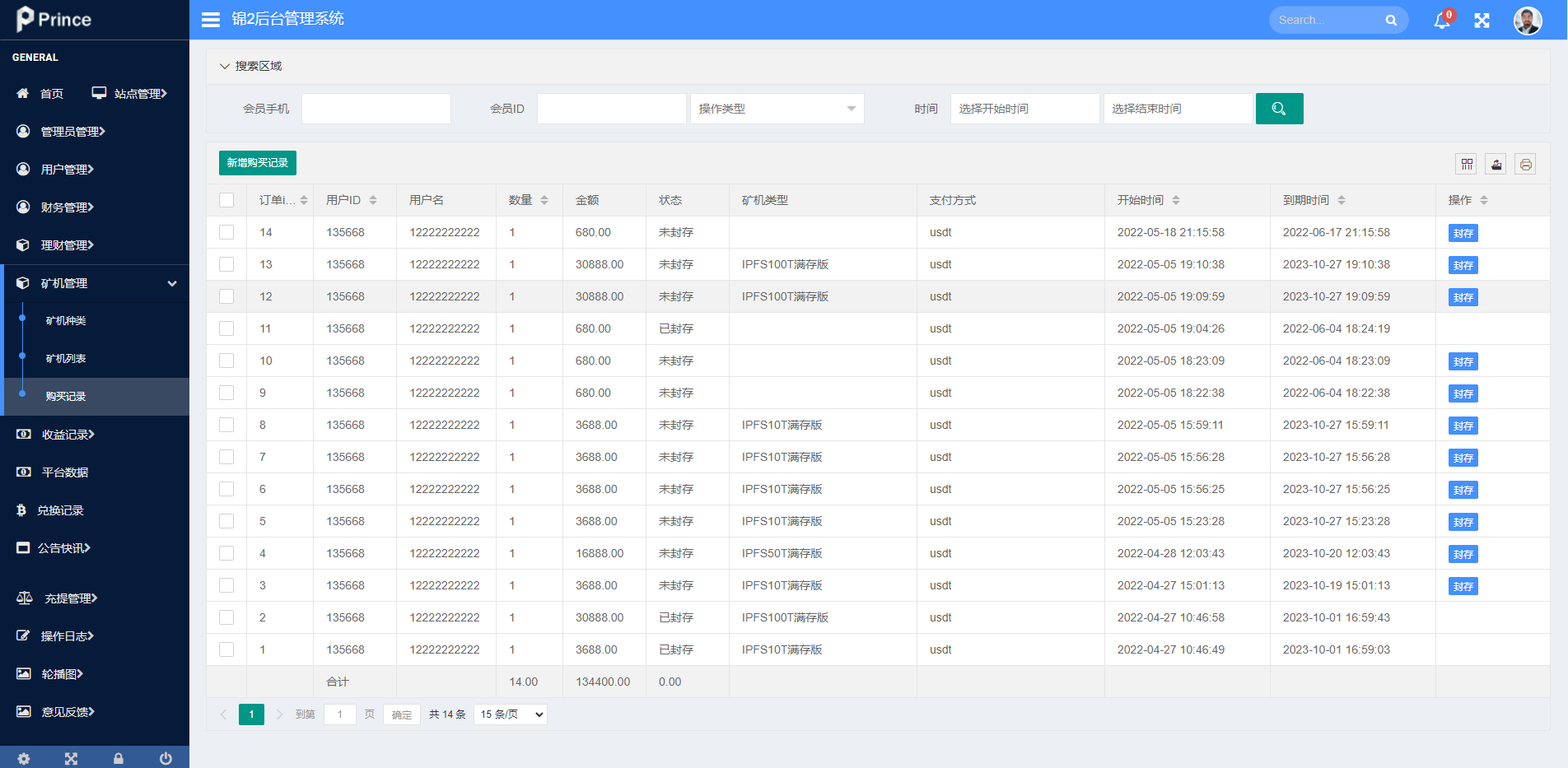The height and width of the screenshot is (768, 1568).
Task: Expand the 财务管理 sidebar menu
Action: coord(66,207)
